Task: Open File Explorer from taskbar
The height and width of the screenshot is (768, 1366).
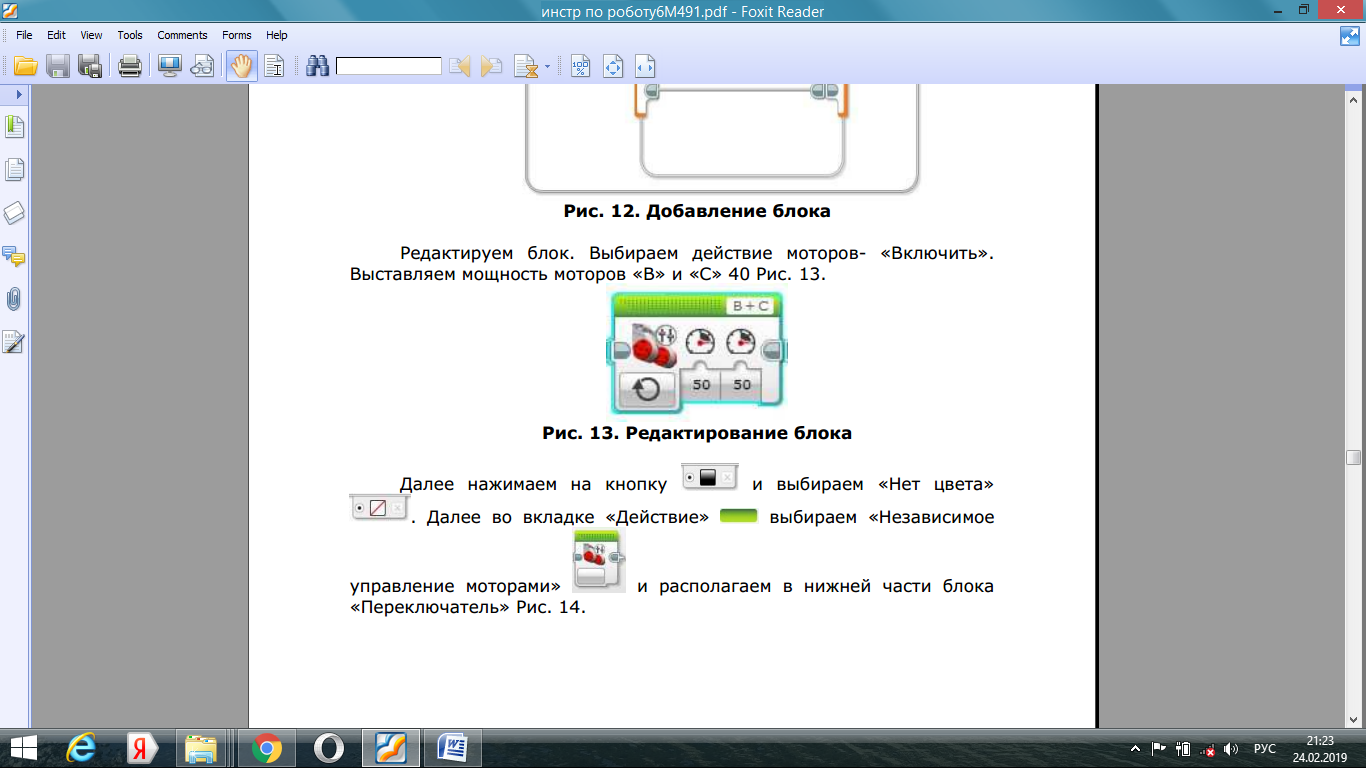Action: coord(203,748)
